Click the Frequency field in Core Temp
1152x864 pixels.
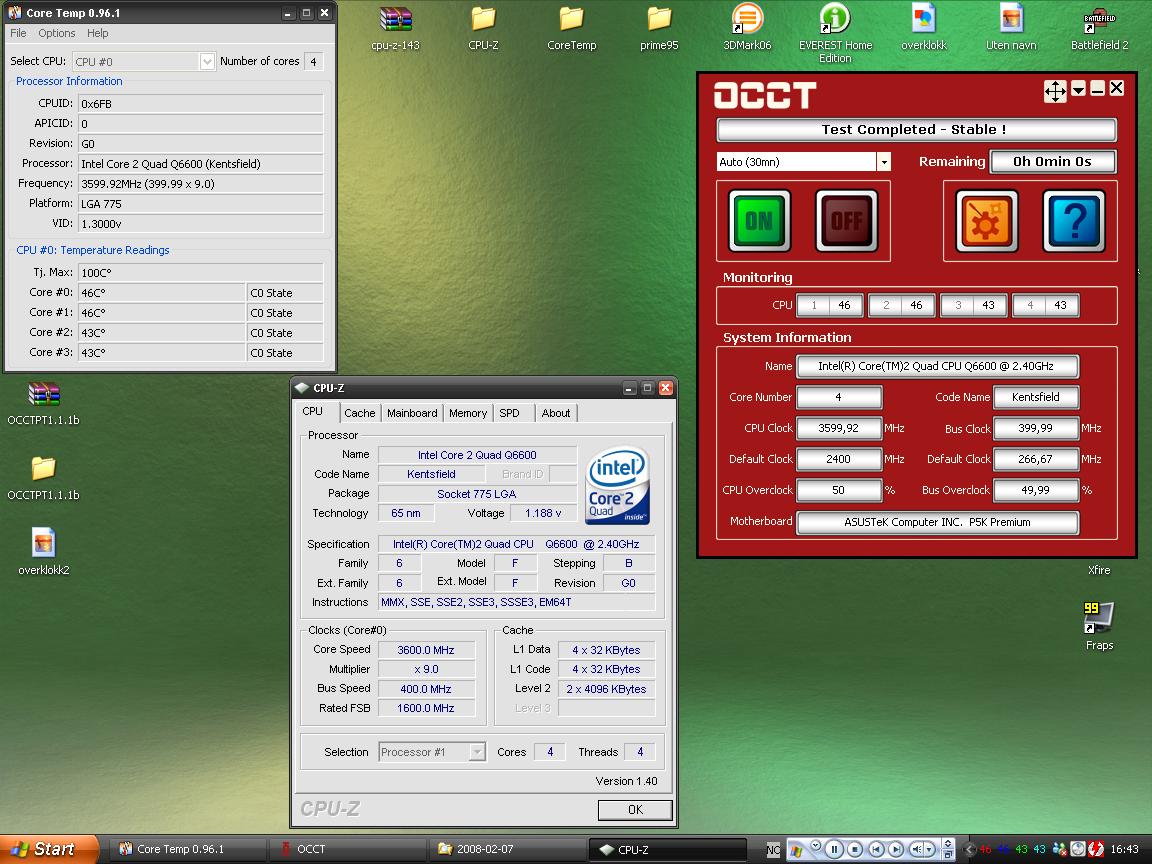(201, 184)
